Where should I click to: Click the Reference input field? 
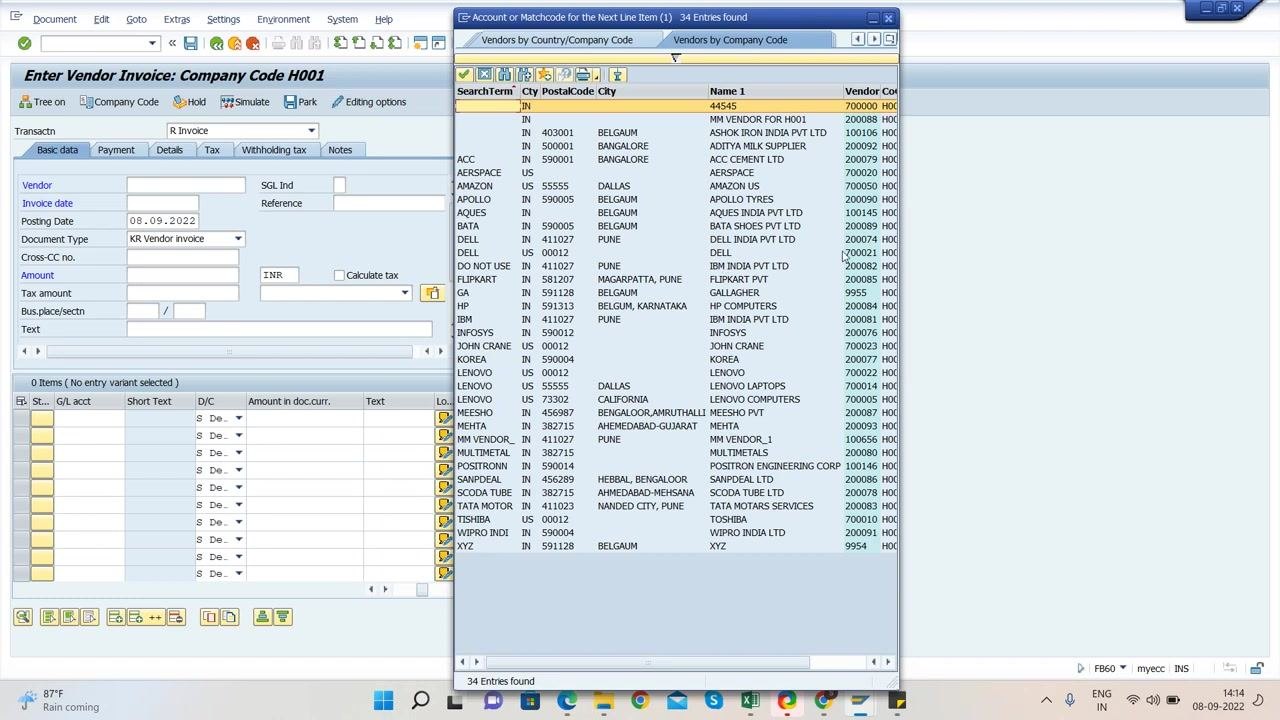[x=389, y=203]
